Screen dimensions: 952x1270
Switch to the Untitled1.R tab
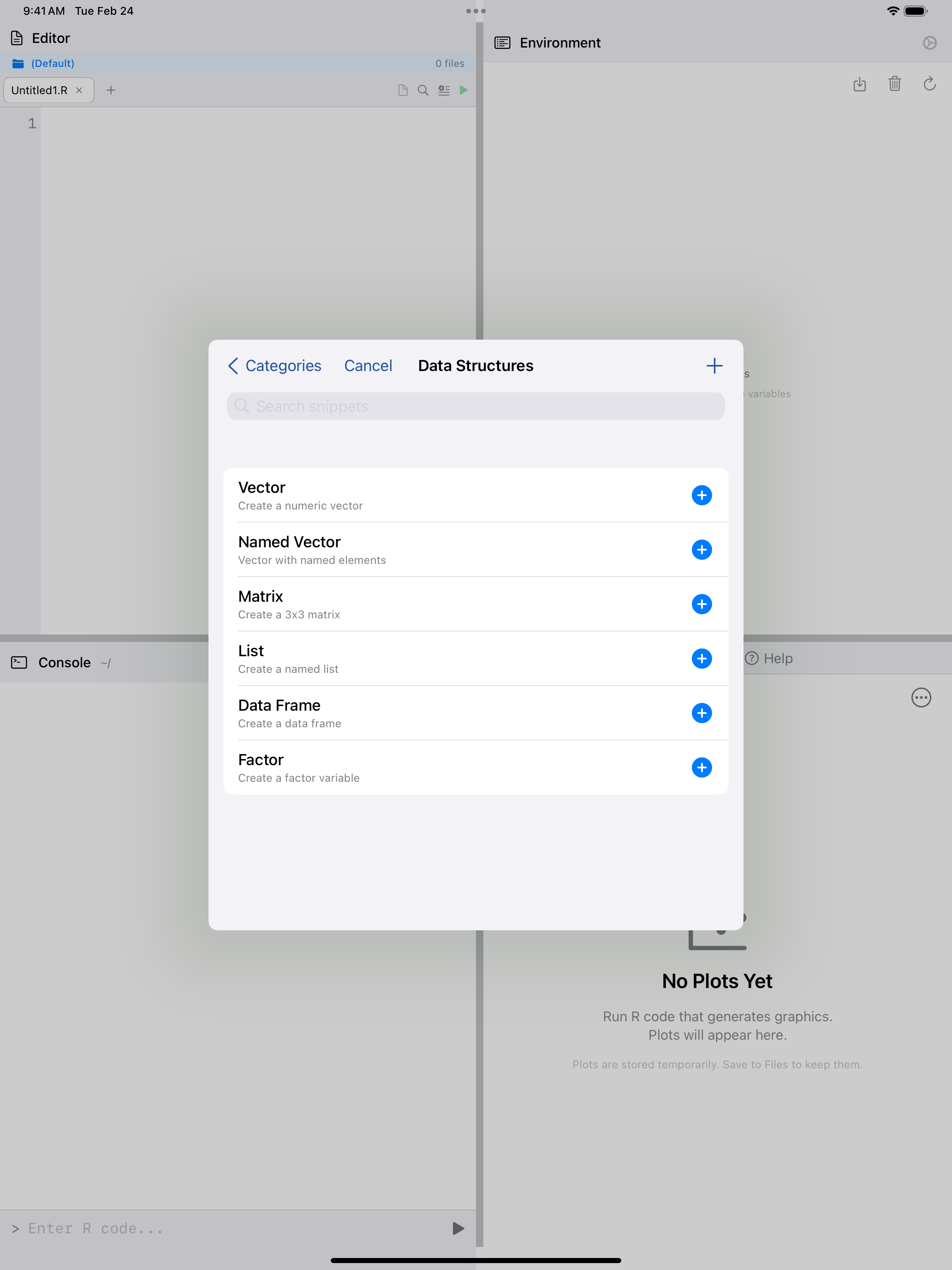(x=40, y=90)
